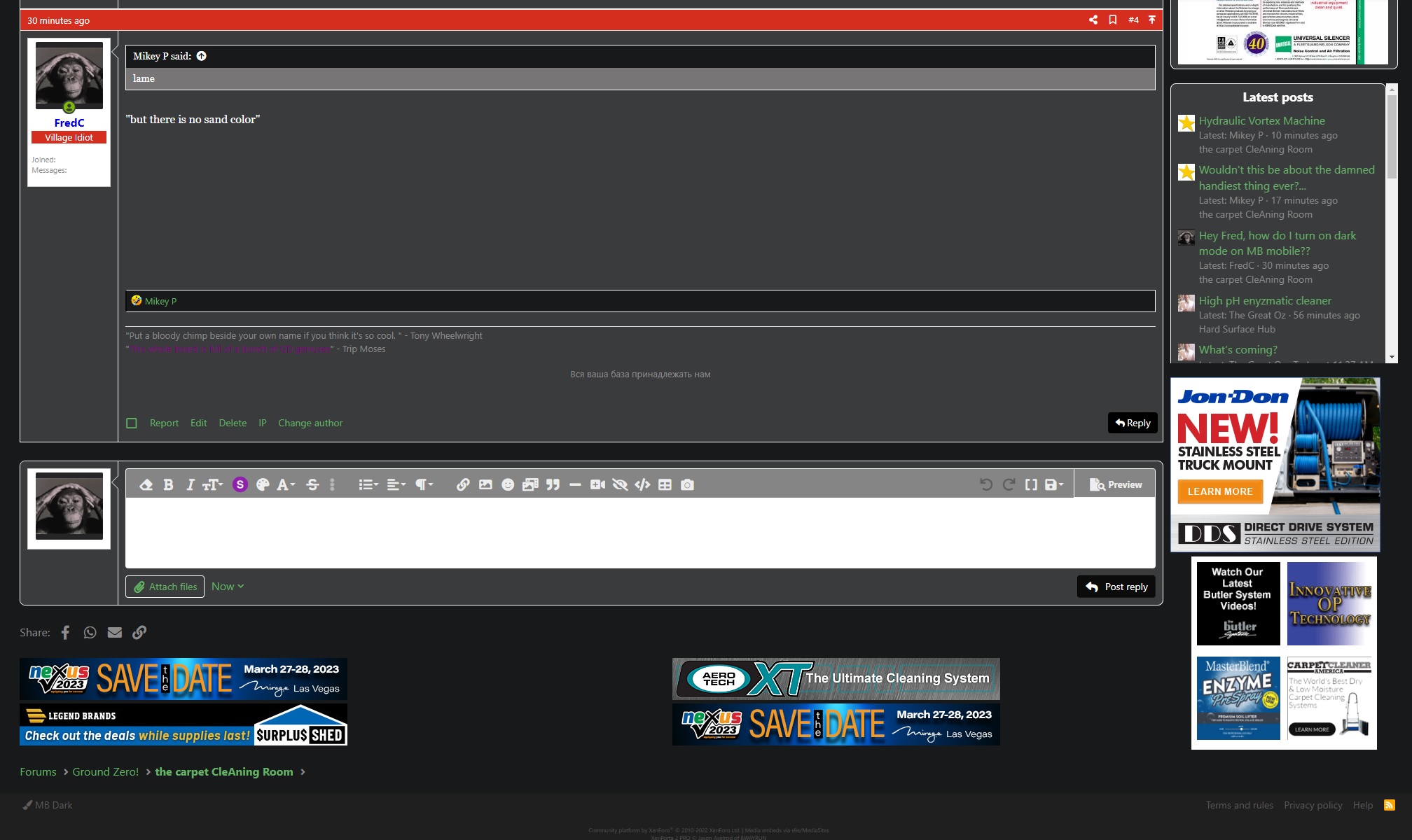Viewport: 1412px width, 840px height.
Task: Tick the post selection checkbox
Action: (x=132, y=423)
